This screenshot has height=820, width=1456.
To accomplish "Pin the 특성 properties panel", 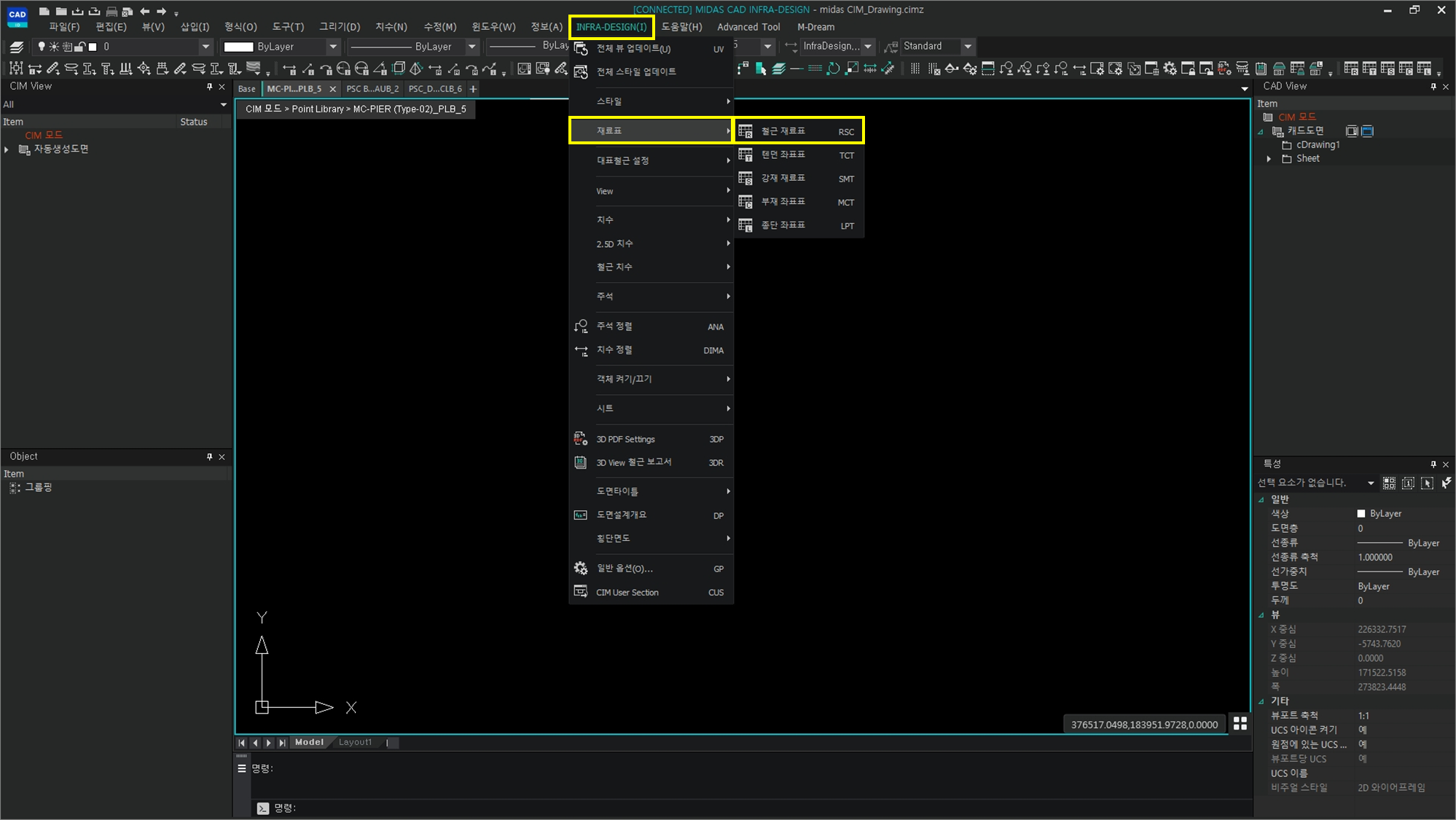I will [x=1433, y=464].
